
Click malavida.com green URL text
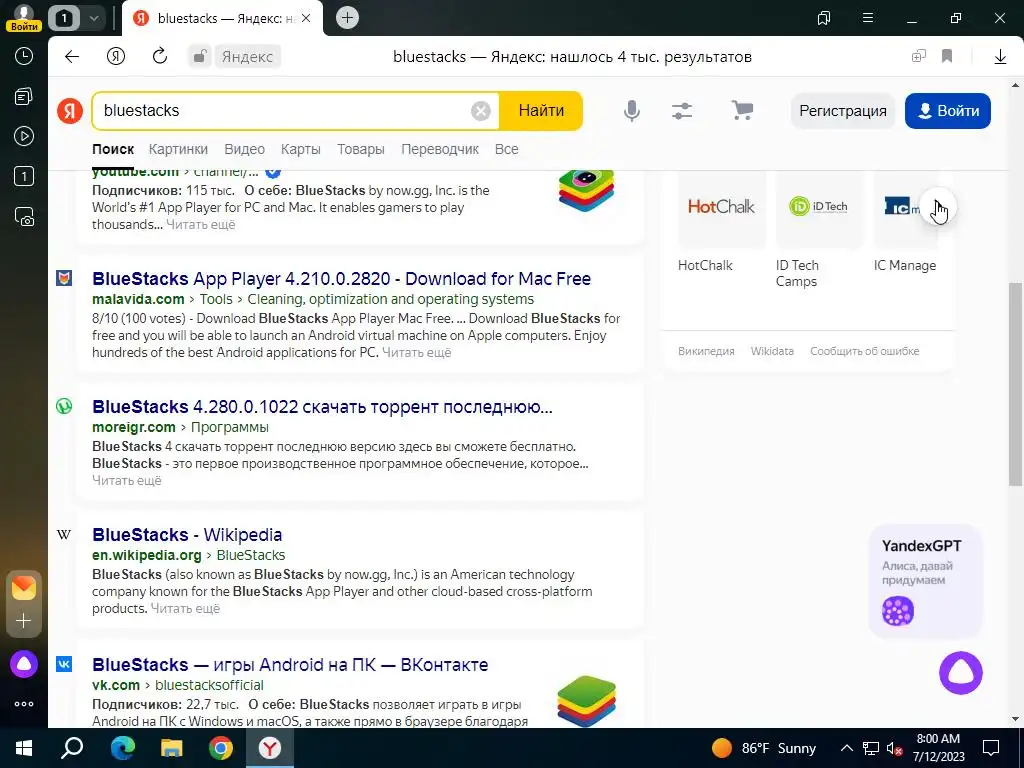pyautogui.click(x=138, y=299)
